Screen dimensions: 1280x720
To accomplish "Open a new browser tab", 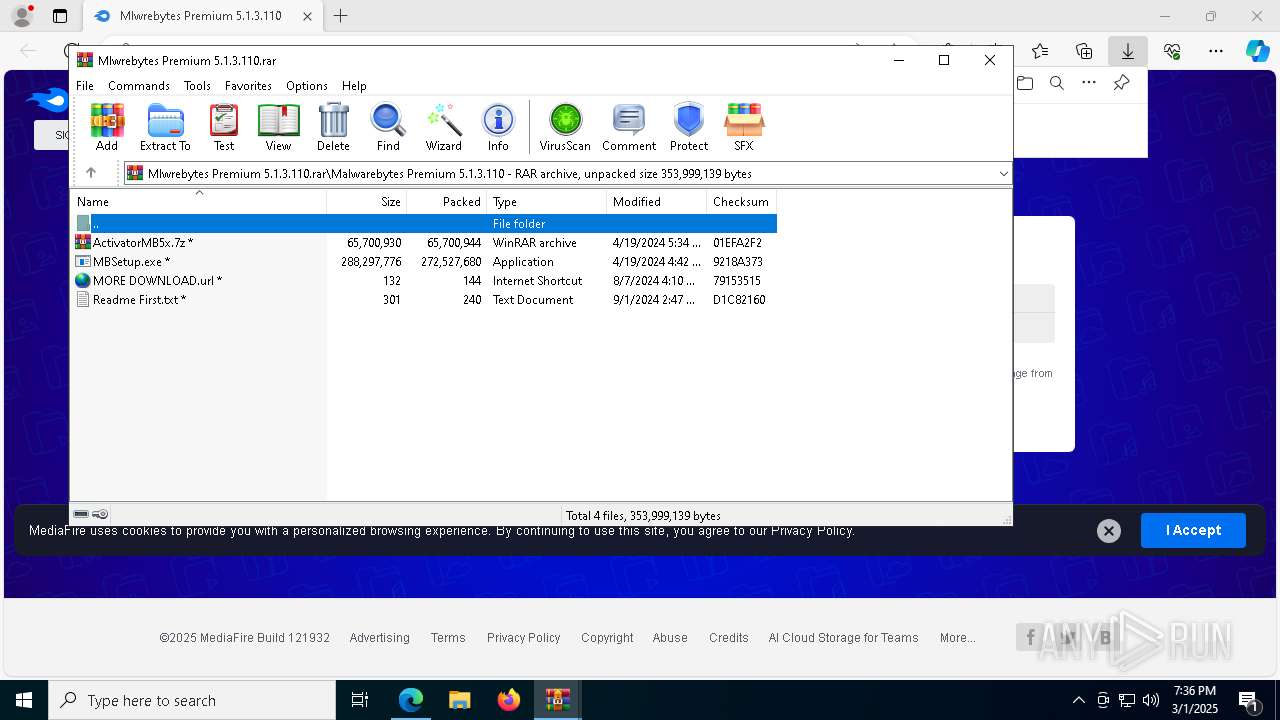I will [341, 16].
